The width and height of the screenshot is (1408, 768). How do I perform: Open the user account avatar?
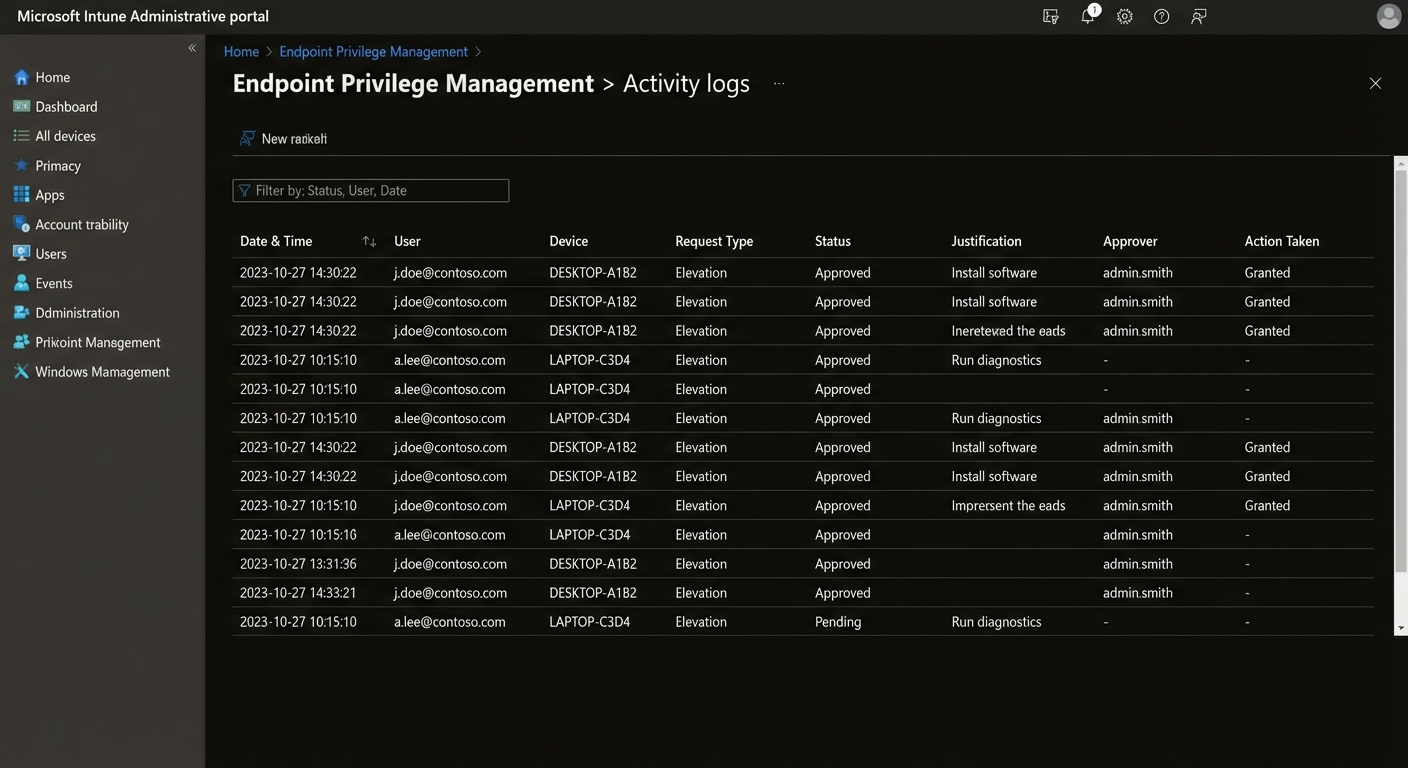(x=1388, y=16)
